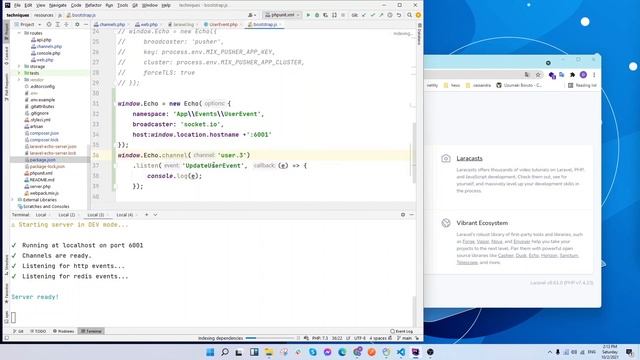Collapse the routes folder
This screenshot has width=640, height=360.
19,33
